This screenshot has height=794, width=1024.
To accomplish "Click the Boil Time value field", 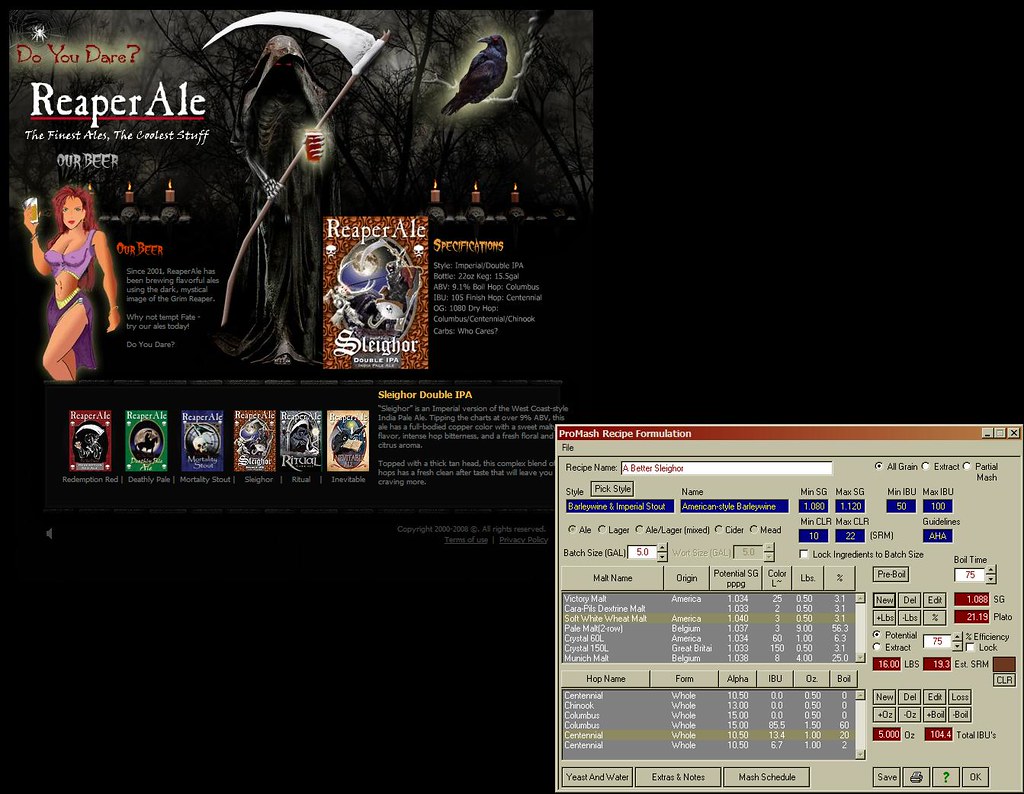I will point(970,575).
